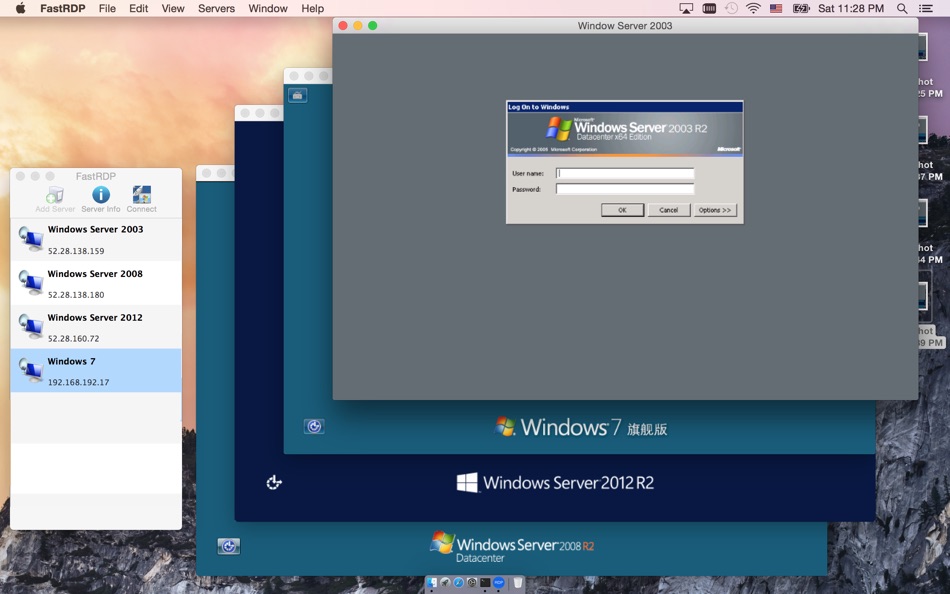Open the Servers menu
Viewport: 950px width, 594px height.
coord(216,8)
